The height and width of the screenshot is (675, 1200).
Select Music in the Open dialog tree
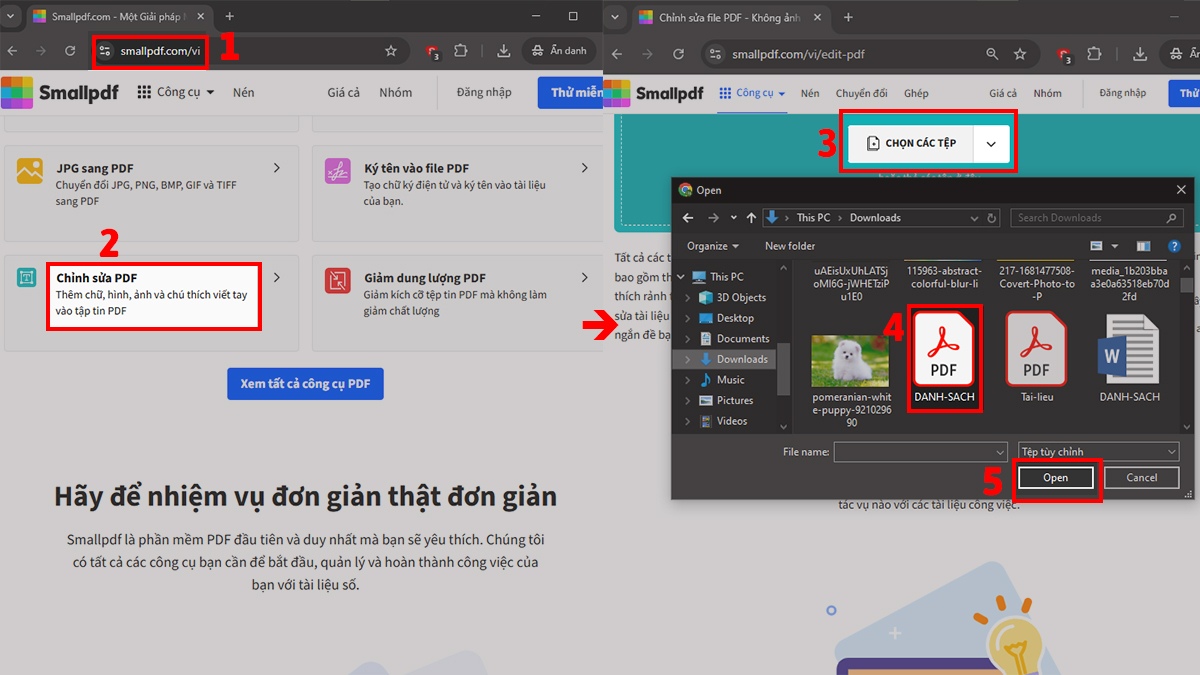click(x=730, y=380)
